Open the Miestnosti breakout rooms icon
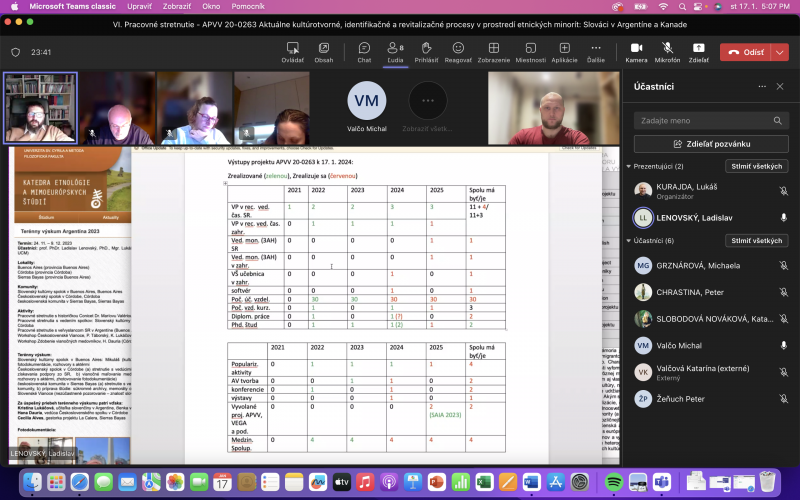This screenshot has width=800, height=500. coord(530,49)
